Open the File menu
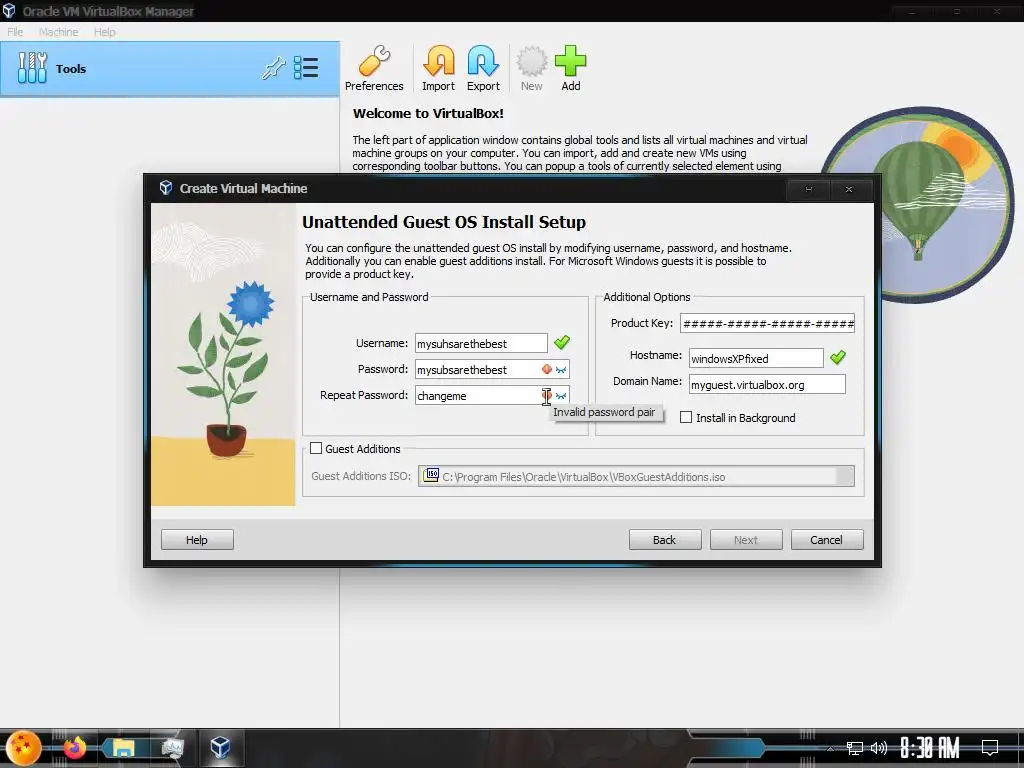The height and width of the screenshot is (768, 1024). point(15,32)
